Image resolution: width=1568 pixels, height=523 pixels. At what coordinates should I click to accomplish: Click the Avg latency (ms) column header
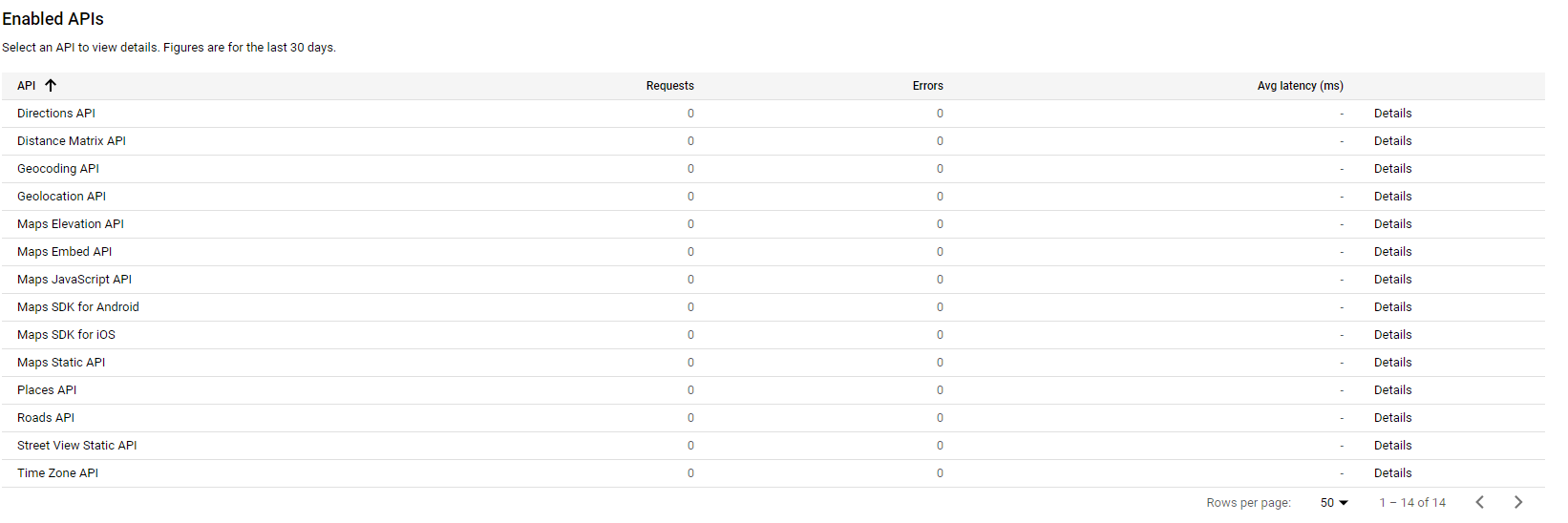click(1301, 86)
